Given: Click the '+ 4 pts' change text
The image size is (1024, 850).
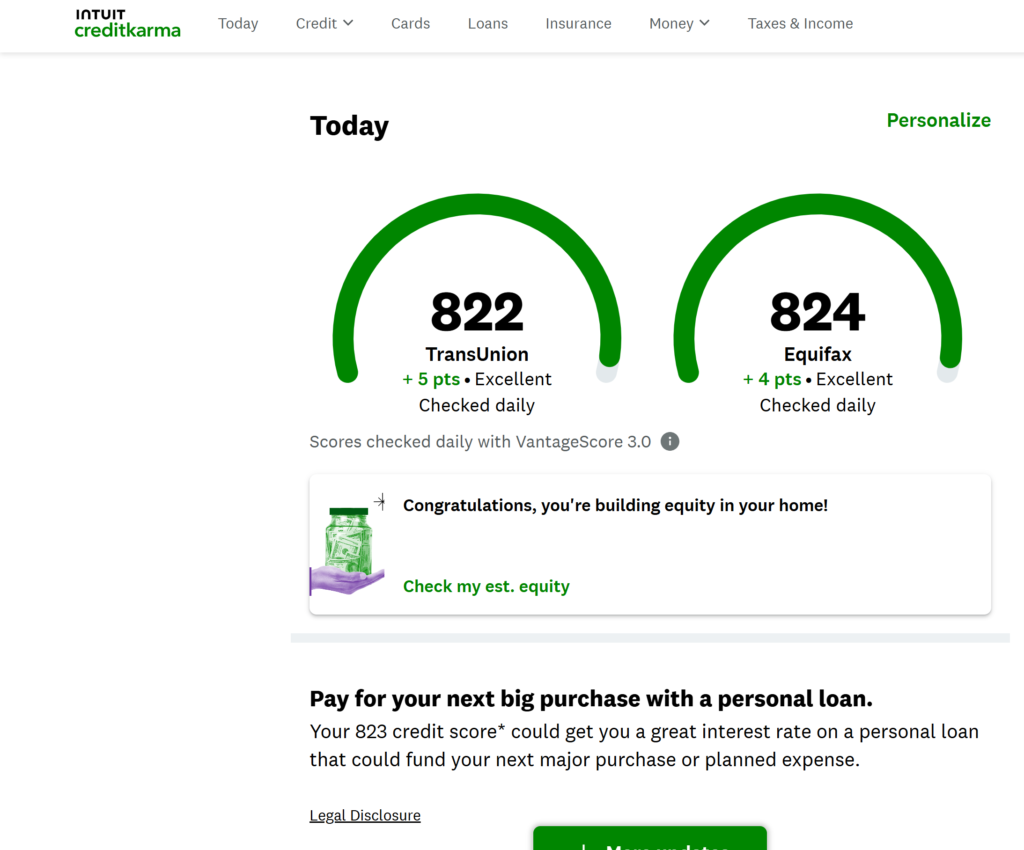Looking at the screenshot, I should coord(772,379).
